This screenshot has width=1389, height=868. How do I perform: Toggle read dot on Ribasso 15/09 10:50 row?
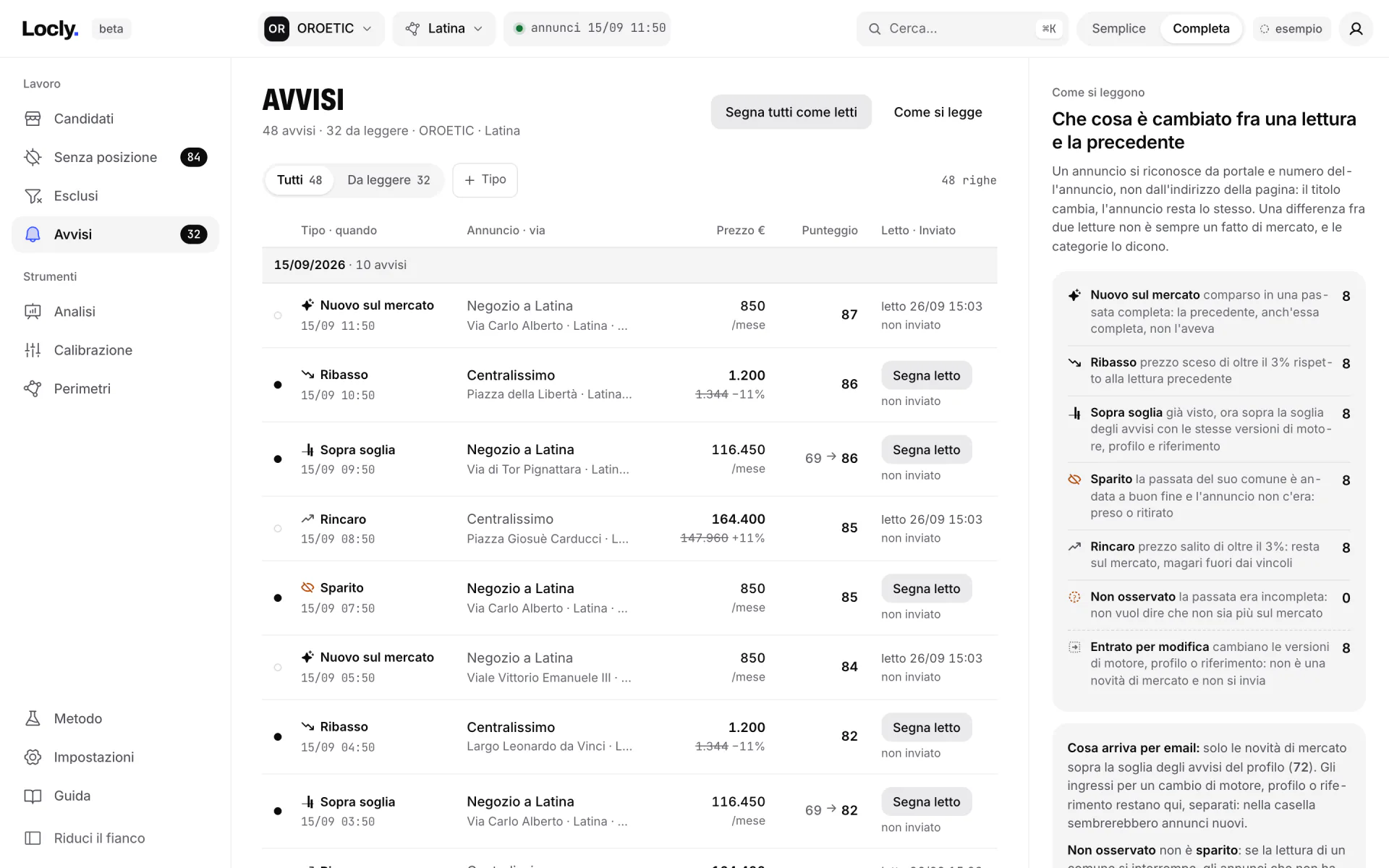pos(278,385)
